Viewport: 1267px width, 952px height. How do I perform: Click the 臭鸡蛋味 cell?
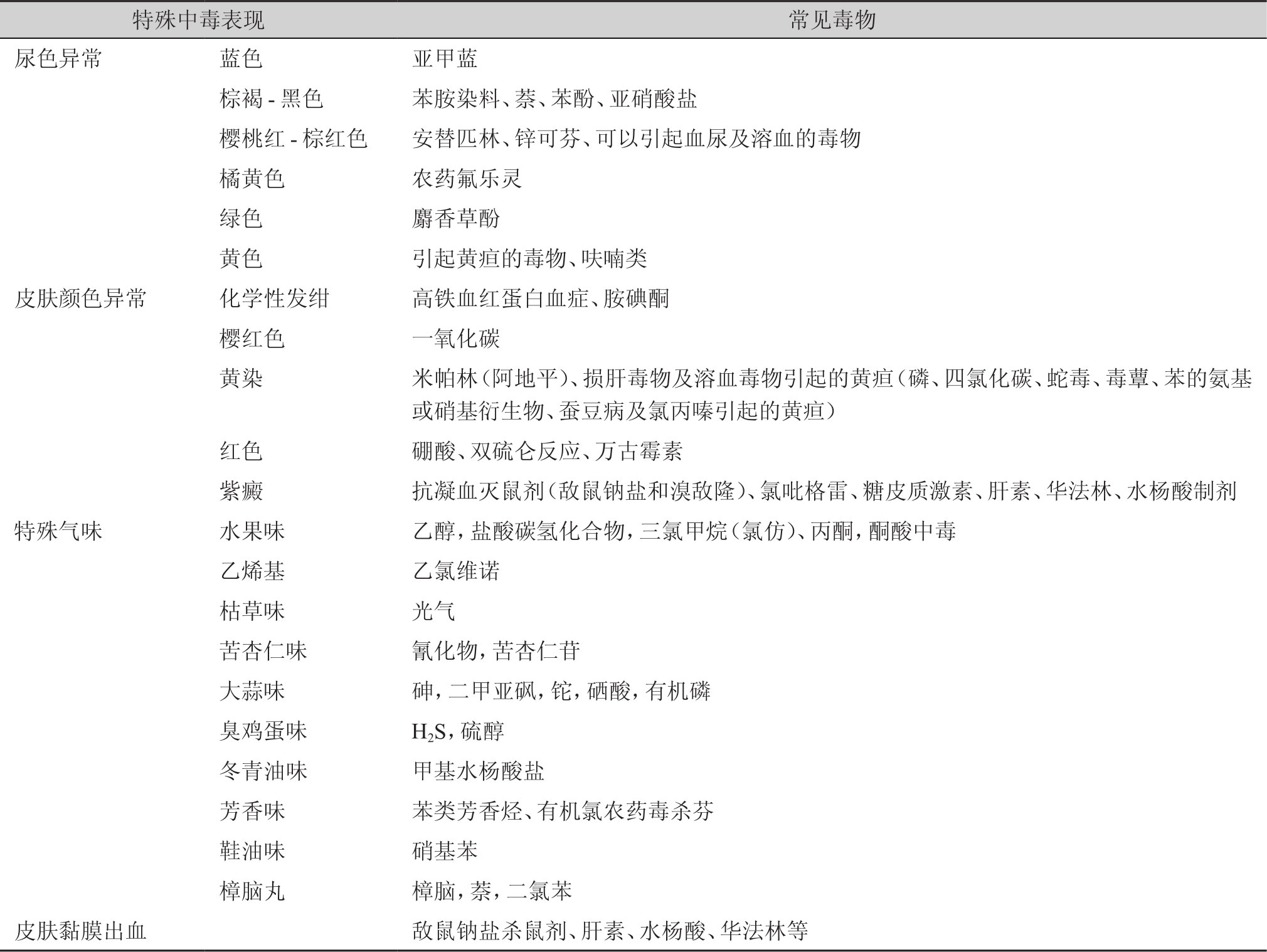(x=263, y=731)
